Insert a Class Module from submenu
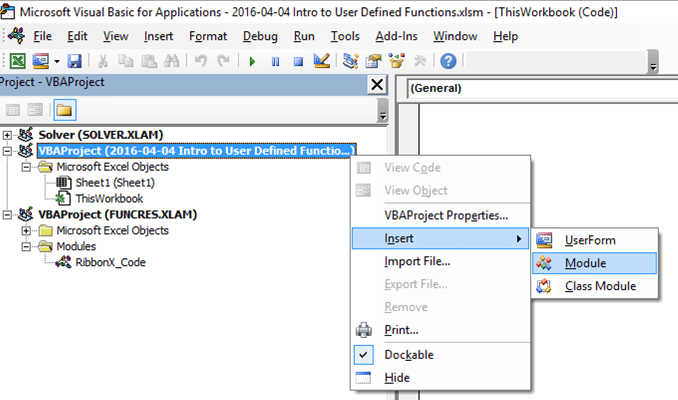Image resolution: width=678 pixels, height=400 pixels. (595, 286)
